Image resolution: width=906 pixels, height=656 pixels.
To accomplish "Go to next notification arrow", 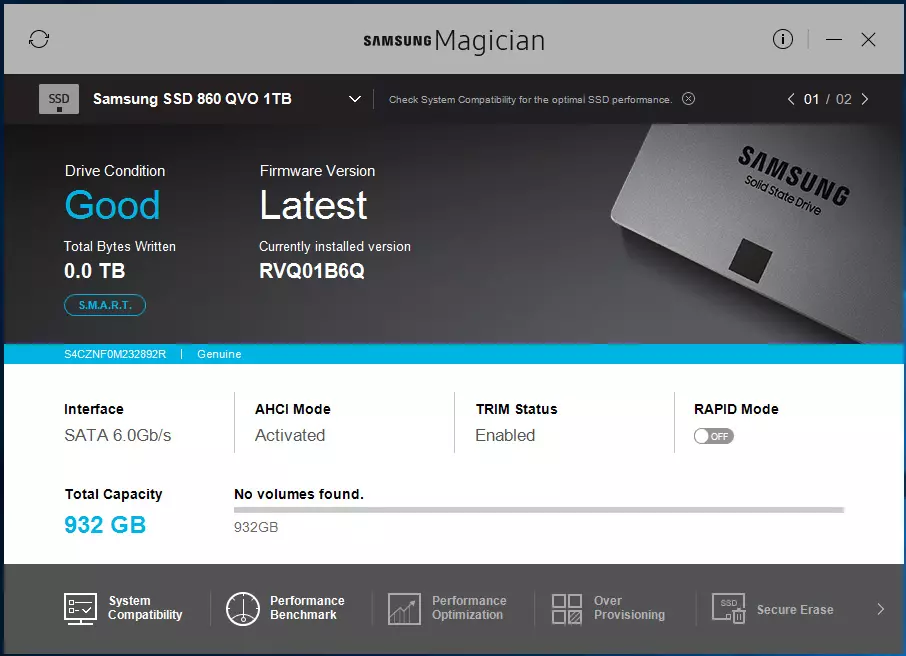I will tap(865, 99).
